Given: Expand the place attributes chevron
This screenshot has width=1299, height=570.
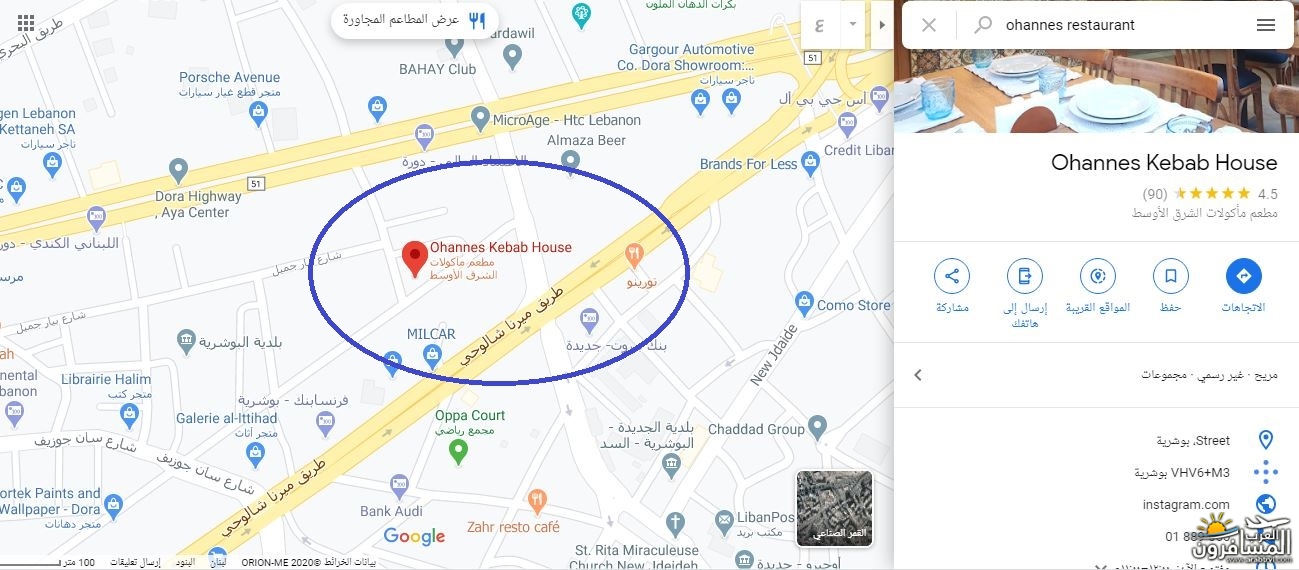Looking at the screenshot, I should [918, 375].
